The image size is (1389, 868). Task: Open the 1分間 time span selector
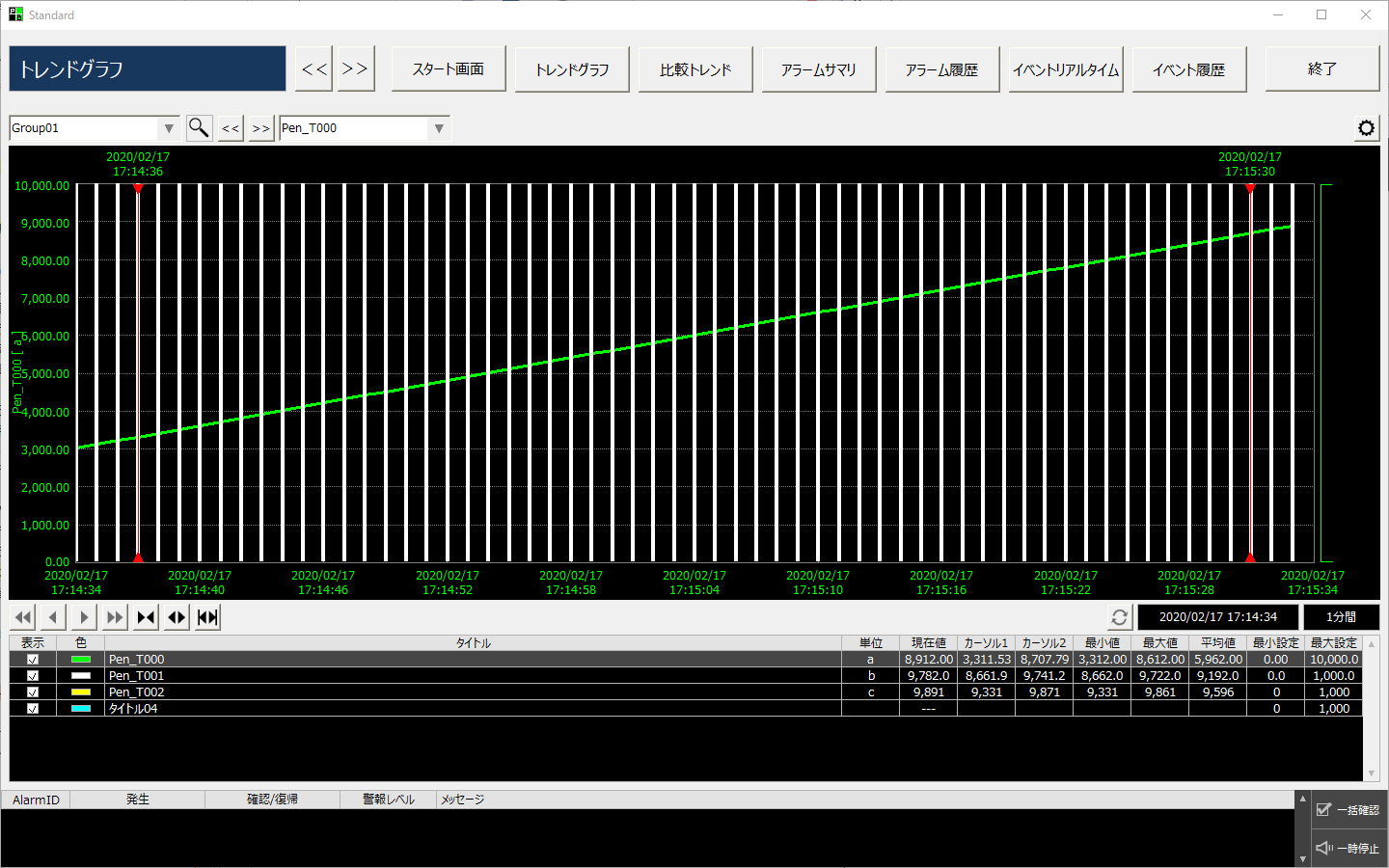[1341, 617]
